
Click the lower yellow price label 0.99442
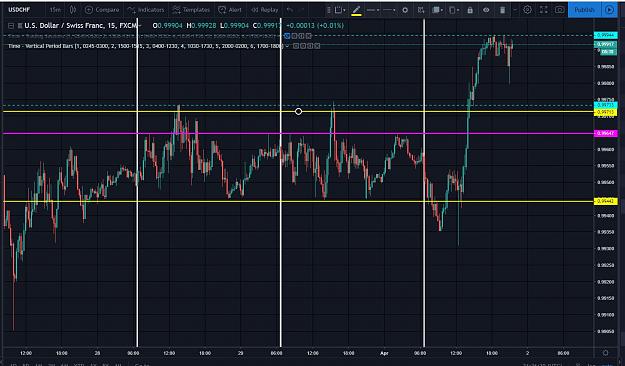(605, 201)
